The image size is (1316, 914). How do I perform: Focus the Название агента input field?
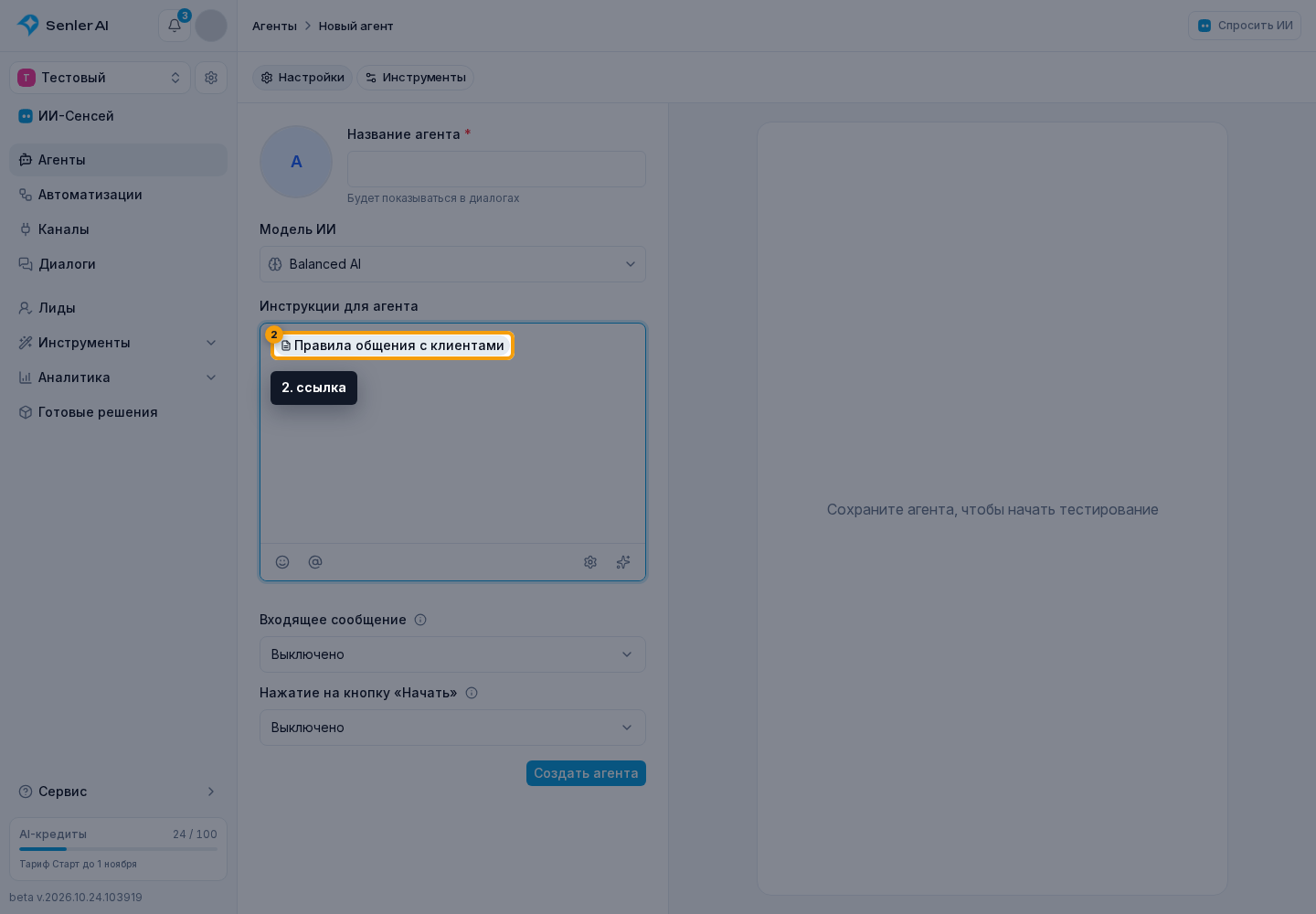tap(496, 169)
